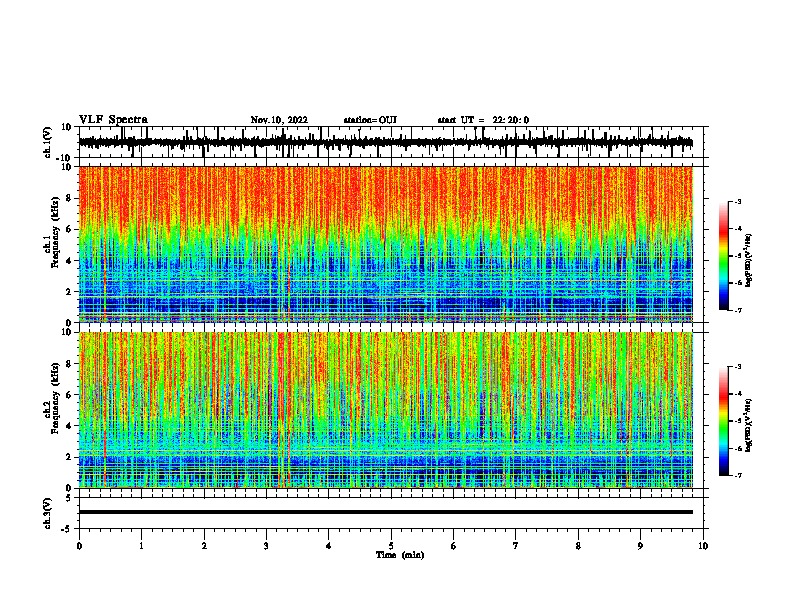Click the "Time (min)" x-axis label
The height and width of the screenshot is (612, 792).
click(x=400, y=555)
